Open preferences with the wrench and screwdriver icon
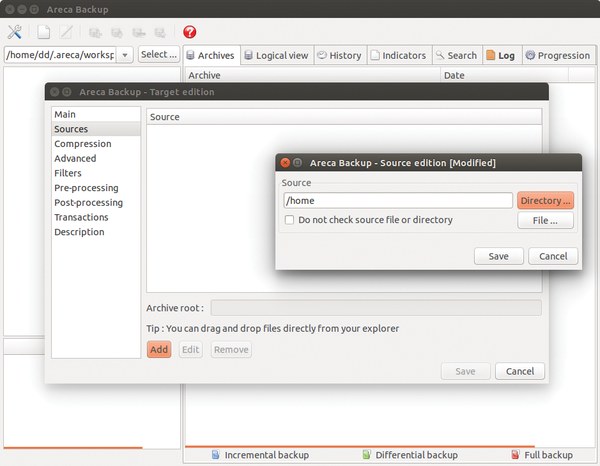 [15, 32]
